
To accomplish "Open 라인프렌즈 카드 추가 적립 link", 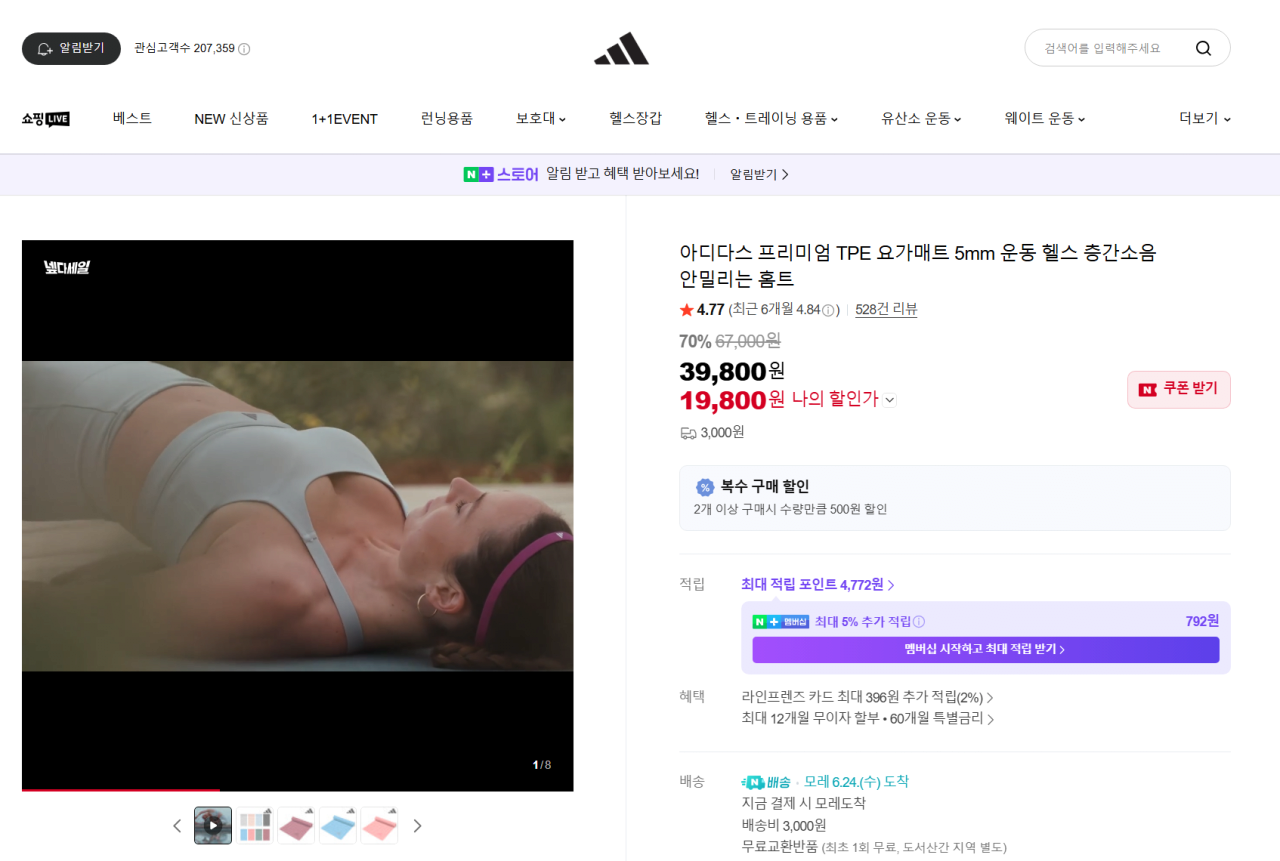I will (867, 697).
